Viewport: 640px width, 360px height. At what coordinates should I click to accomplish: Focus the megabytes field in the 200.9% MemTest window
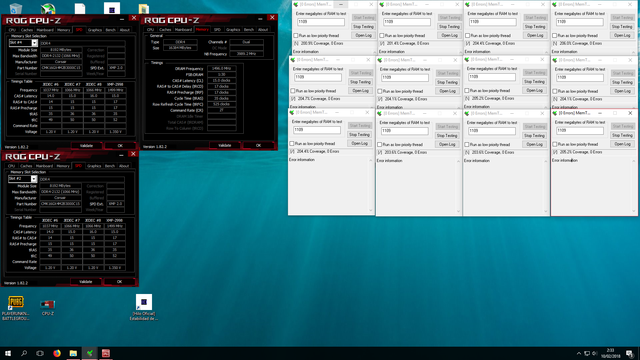coord(321,22)
